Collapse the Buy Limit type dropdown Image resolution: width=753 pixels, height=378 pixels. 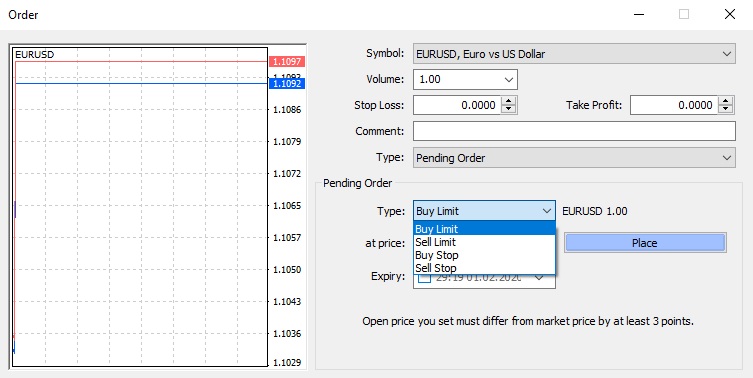pos(547,211)
